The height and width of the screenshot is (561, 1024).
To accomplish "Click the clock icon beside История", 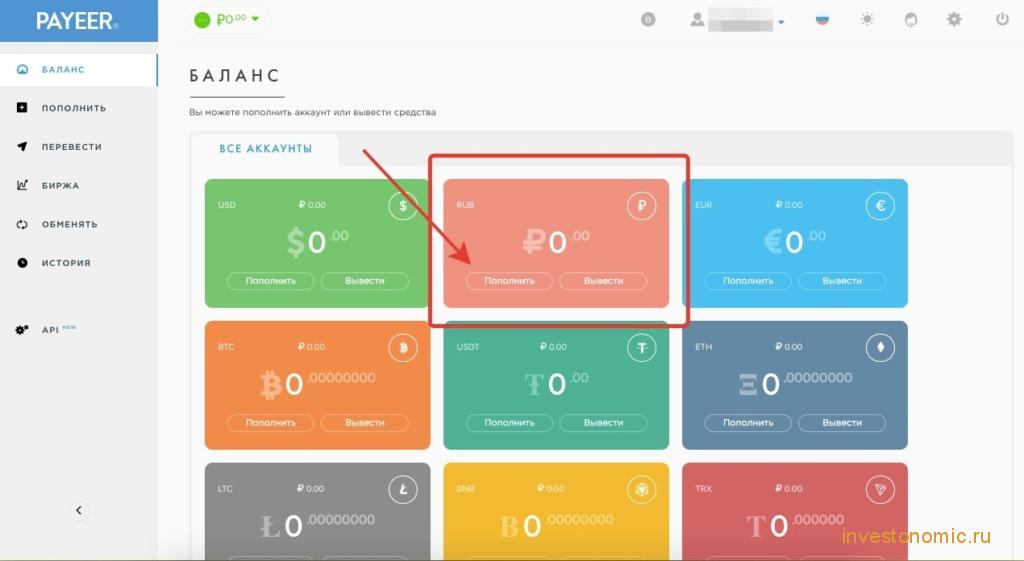I will click(22, 263).
